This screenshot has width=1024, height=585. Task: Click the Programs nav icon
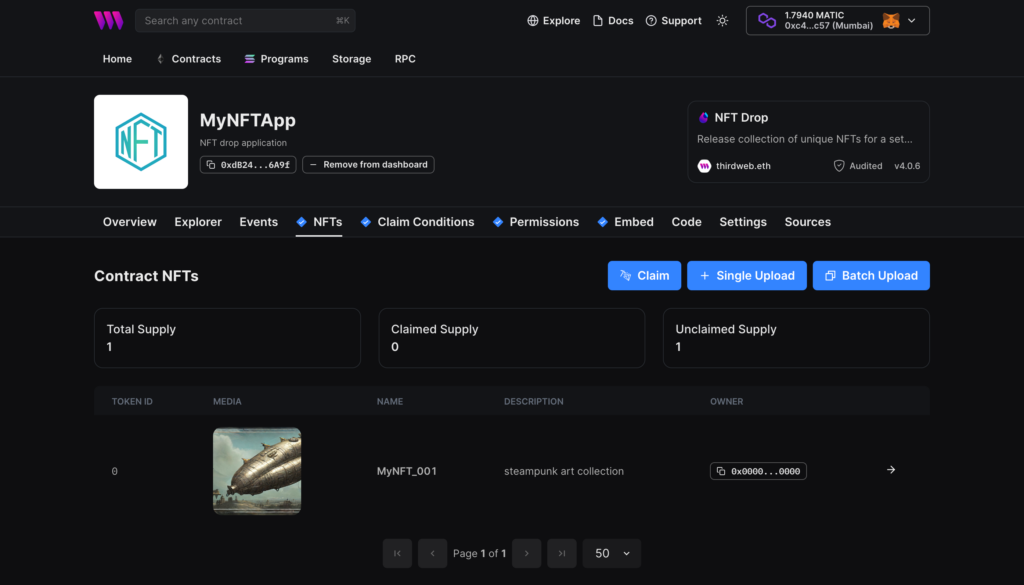[x=249, y=59]
